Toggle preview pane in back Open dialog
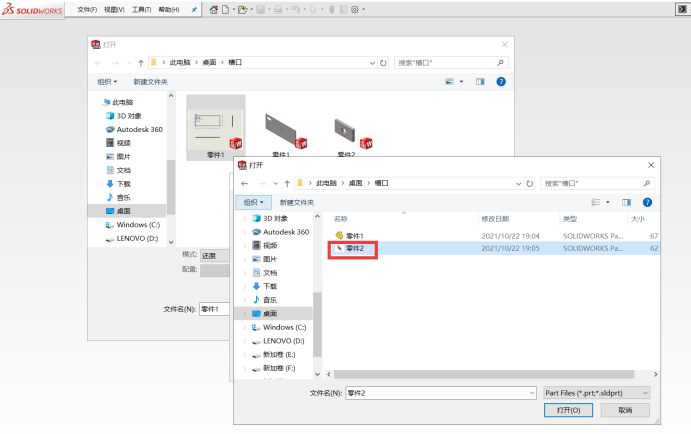 (480, 82)
